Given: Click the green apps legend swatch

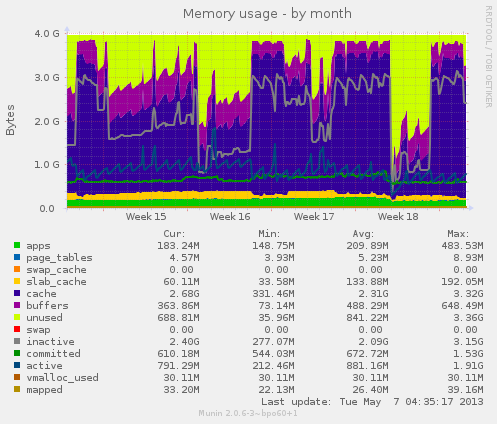Looking at the screenshot, I should point(17,245).
